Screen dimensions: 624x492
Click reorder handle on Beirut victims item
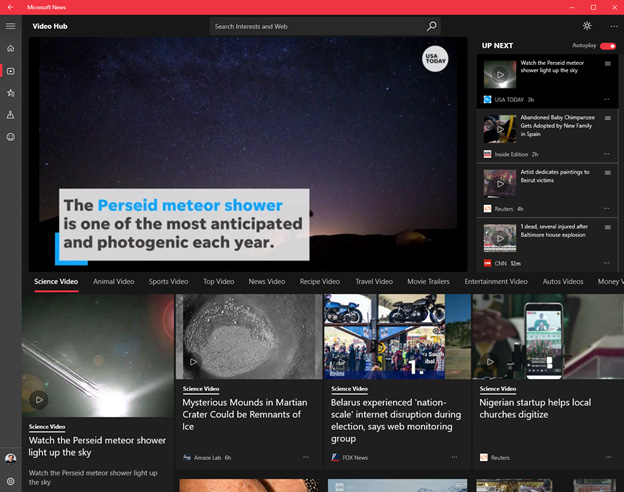coord(608,173)
